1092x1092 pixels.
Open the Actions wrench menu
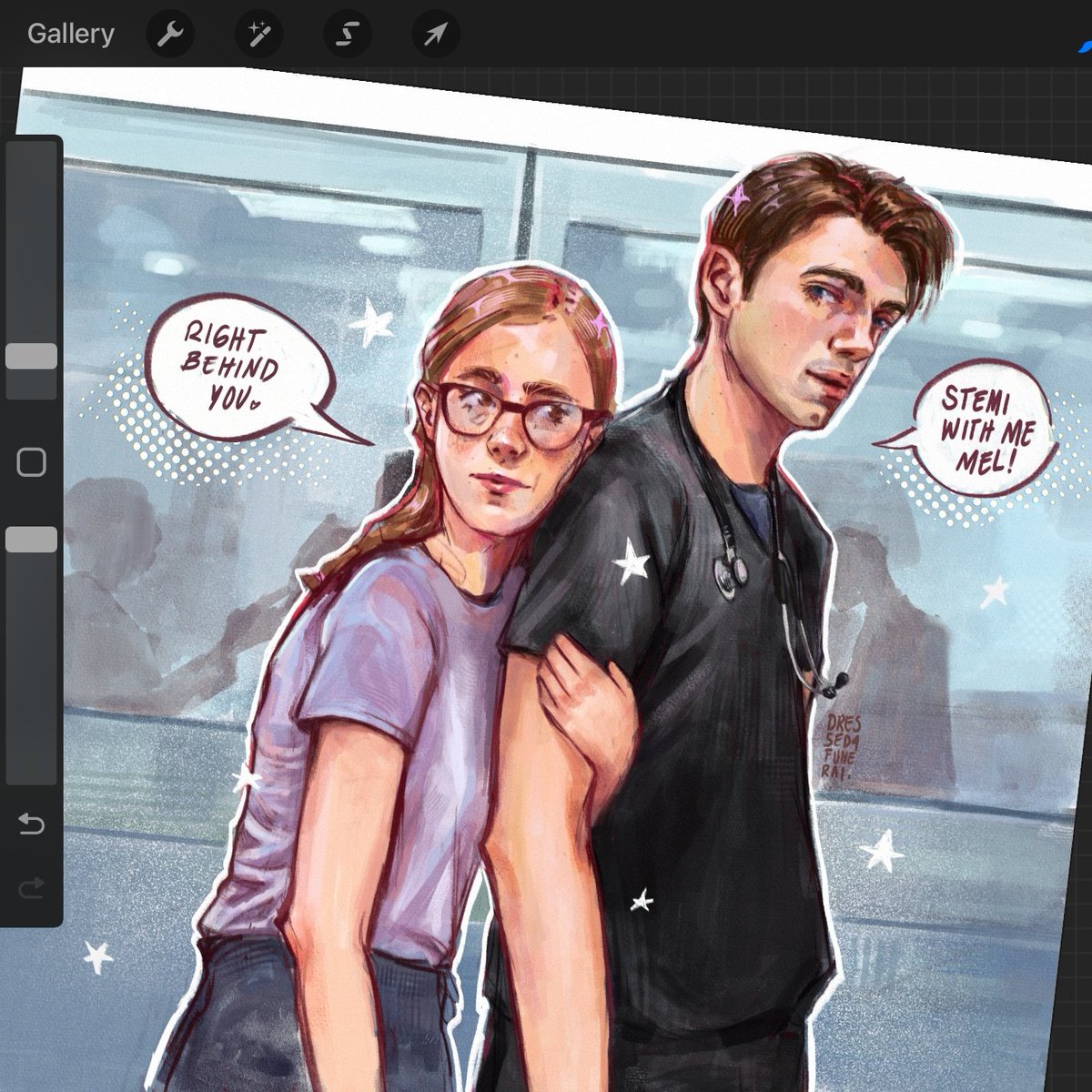point(170,35)
